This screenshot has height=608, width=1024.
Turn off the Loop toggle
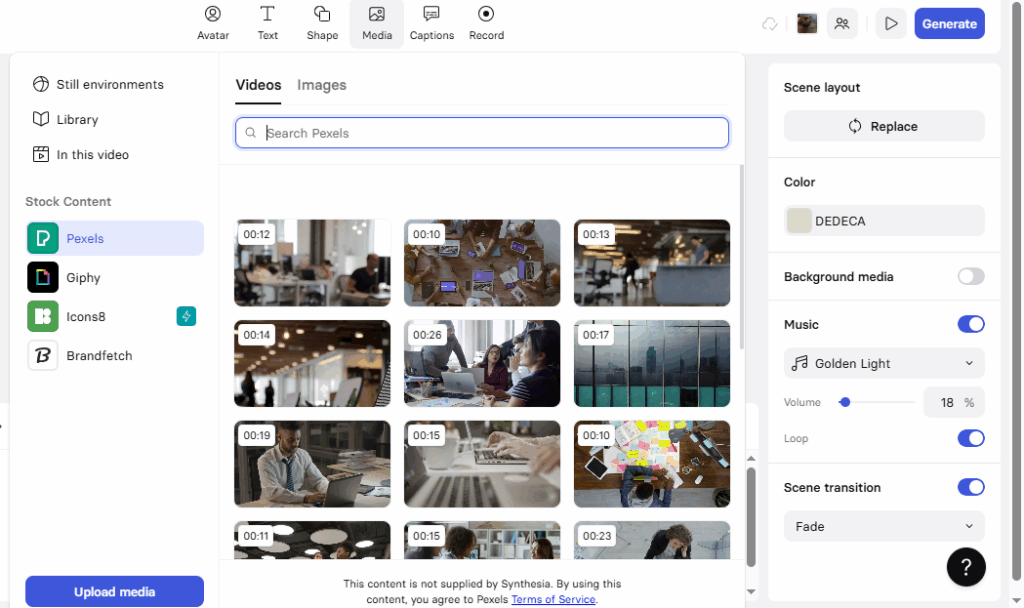tap(971, 438)
